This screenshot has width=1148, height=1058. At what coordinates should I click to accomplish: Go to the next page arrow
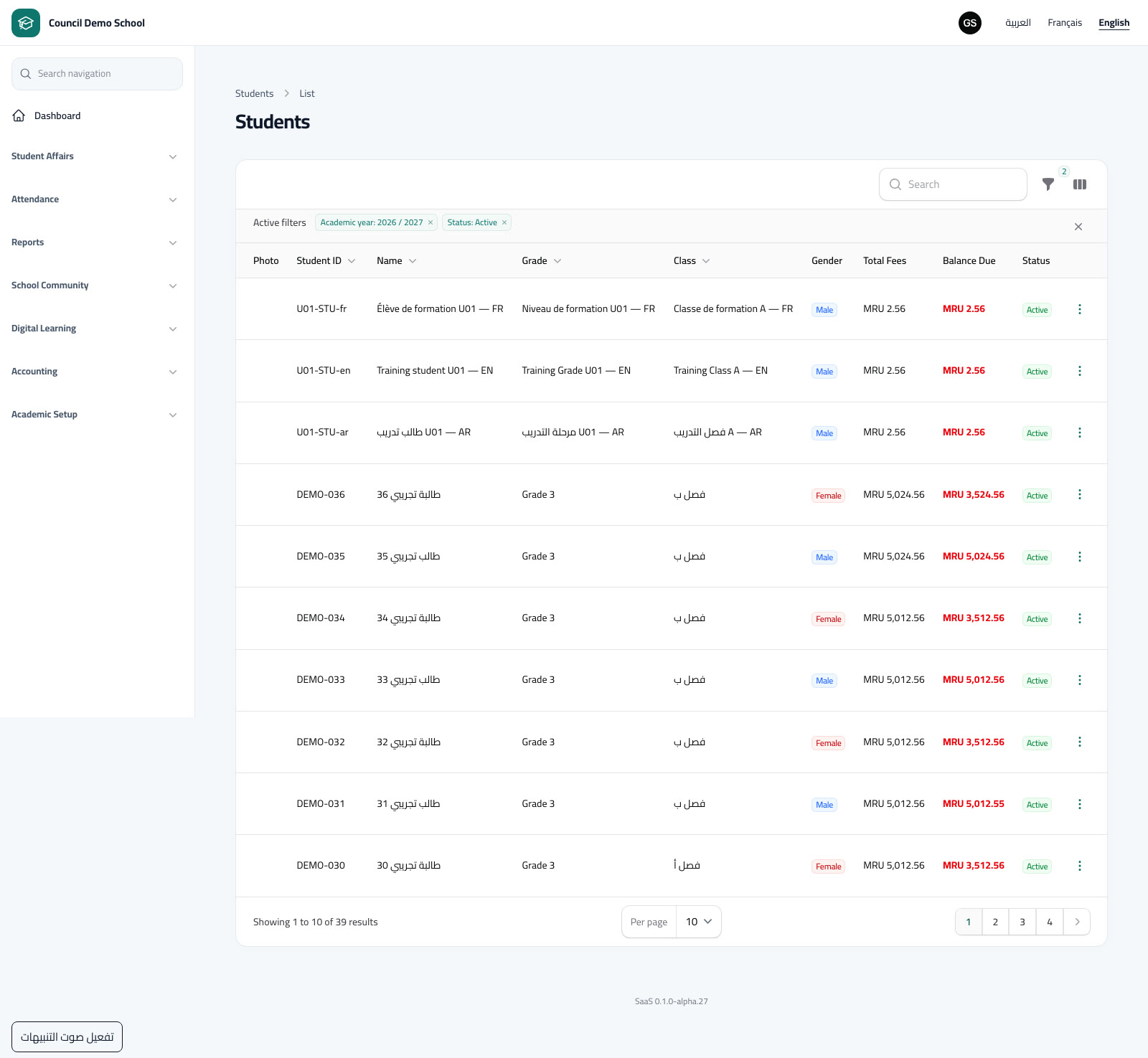tap(1077, 922)
